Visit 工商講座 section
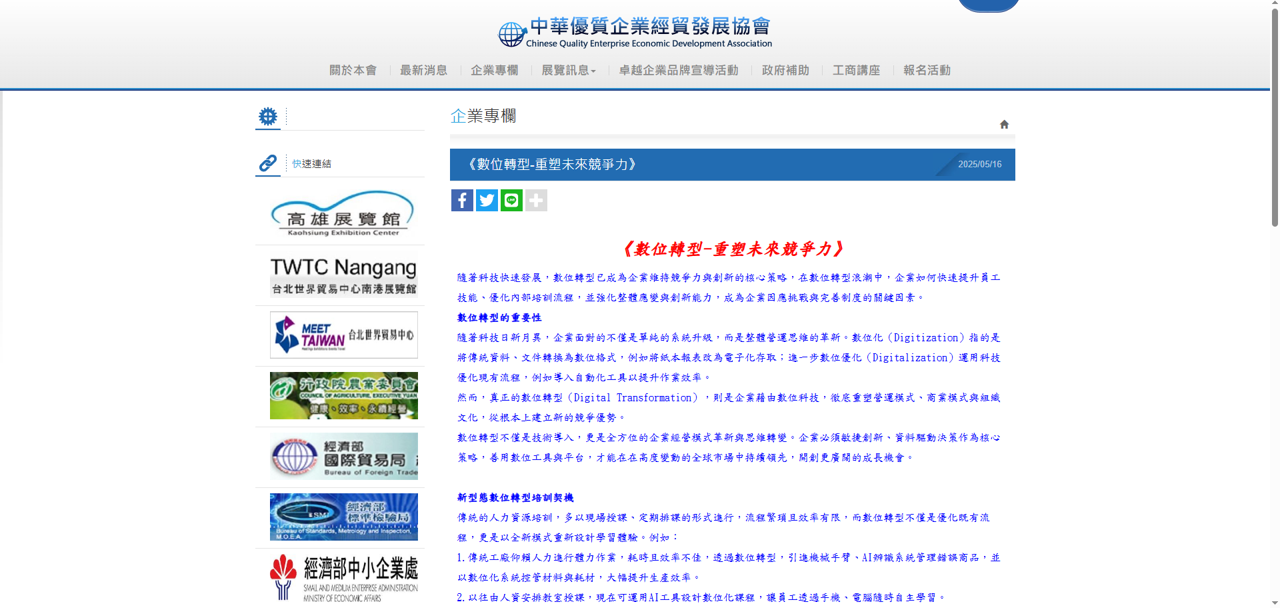1280x608 pixels. (856, 70)
